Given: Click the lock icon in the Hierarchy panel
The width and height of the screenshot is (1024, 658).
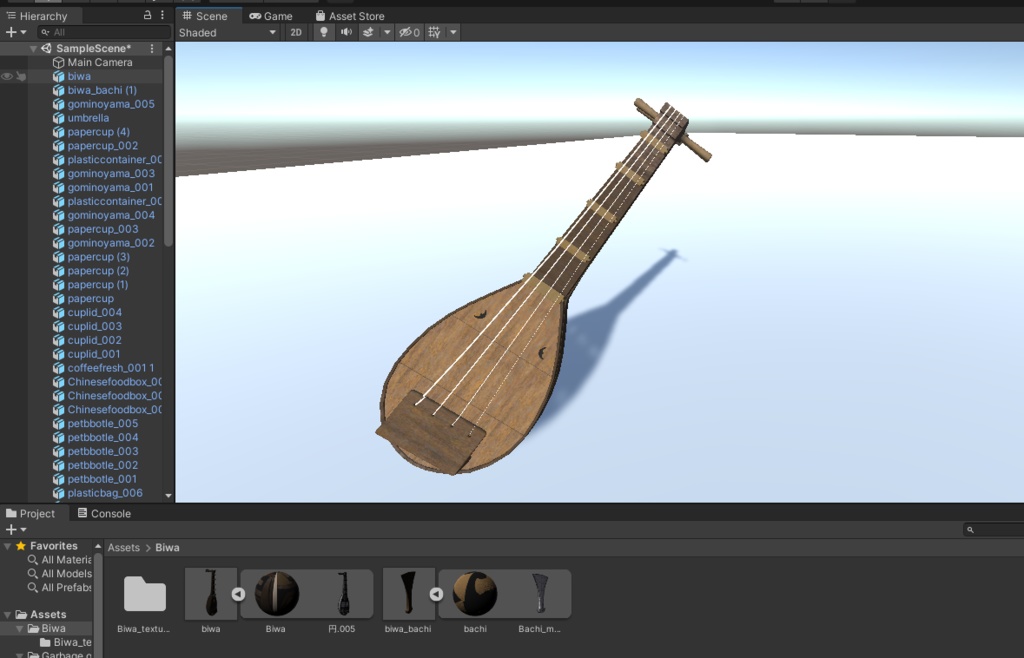Looking at the screenshot, I should 148,15.
